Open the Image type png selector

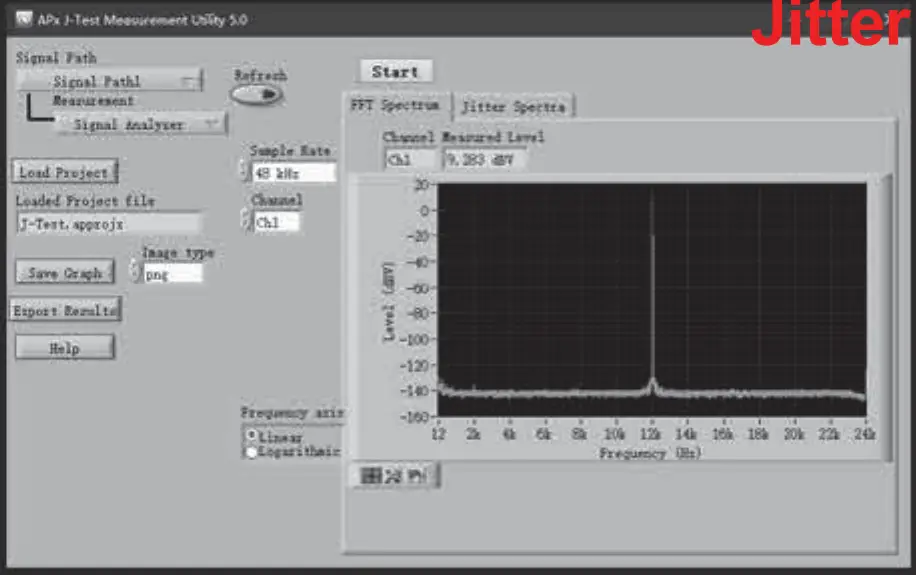point(173,274)
